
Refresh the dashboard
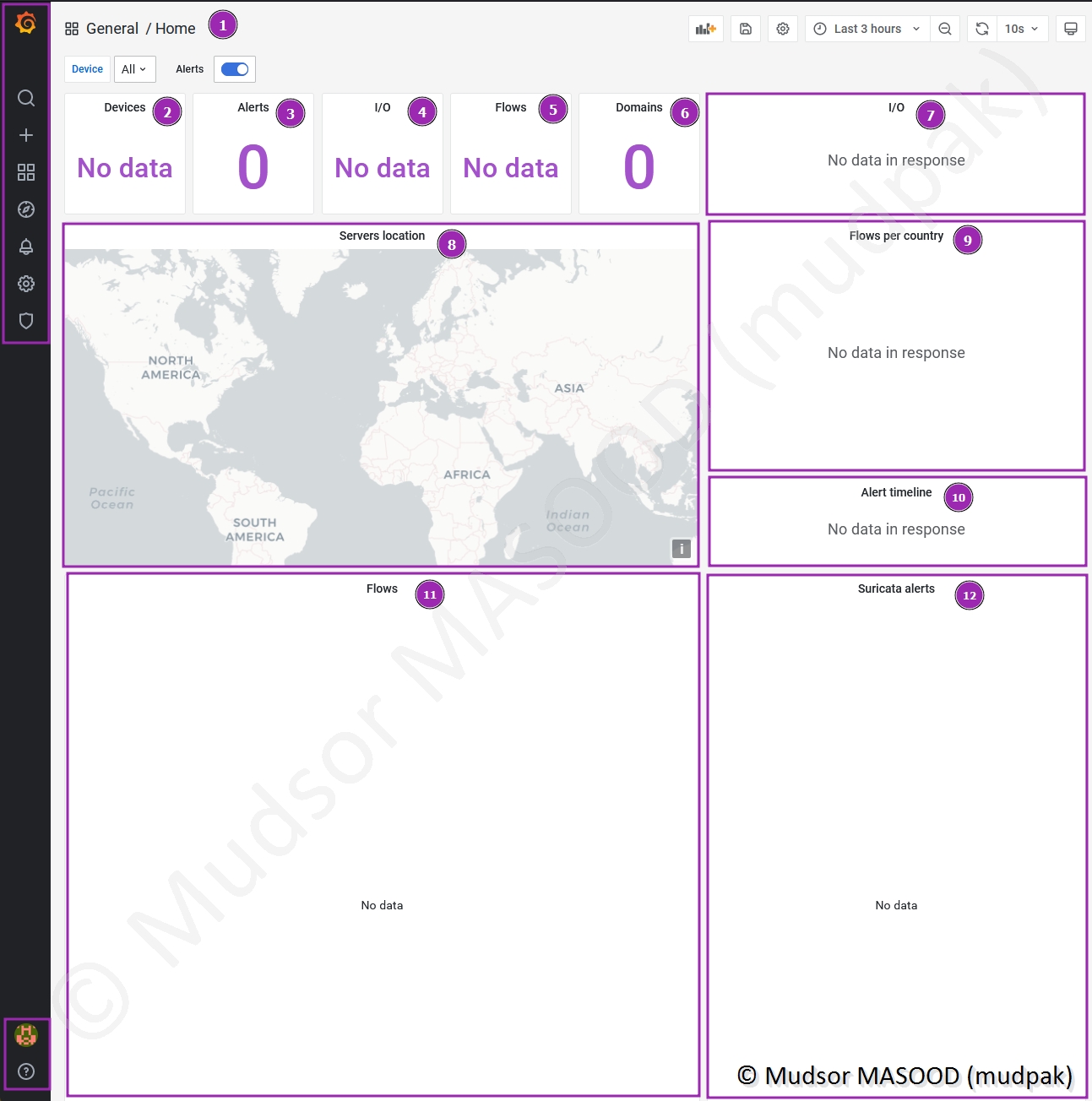point(982,29)
